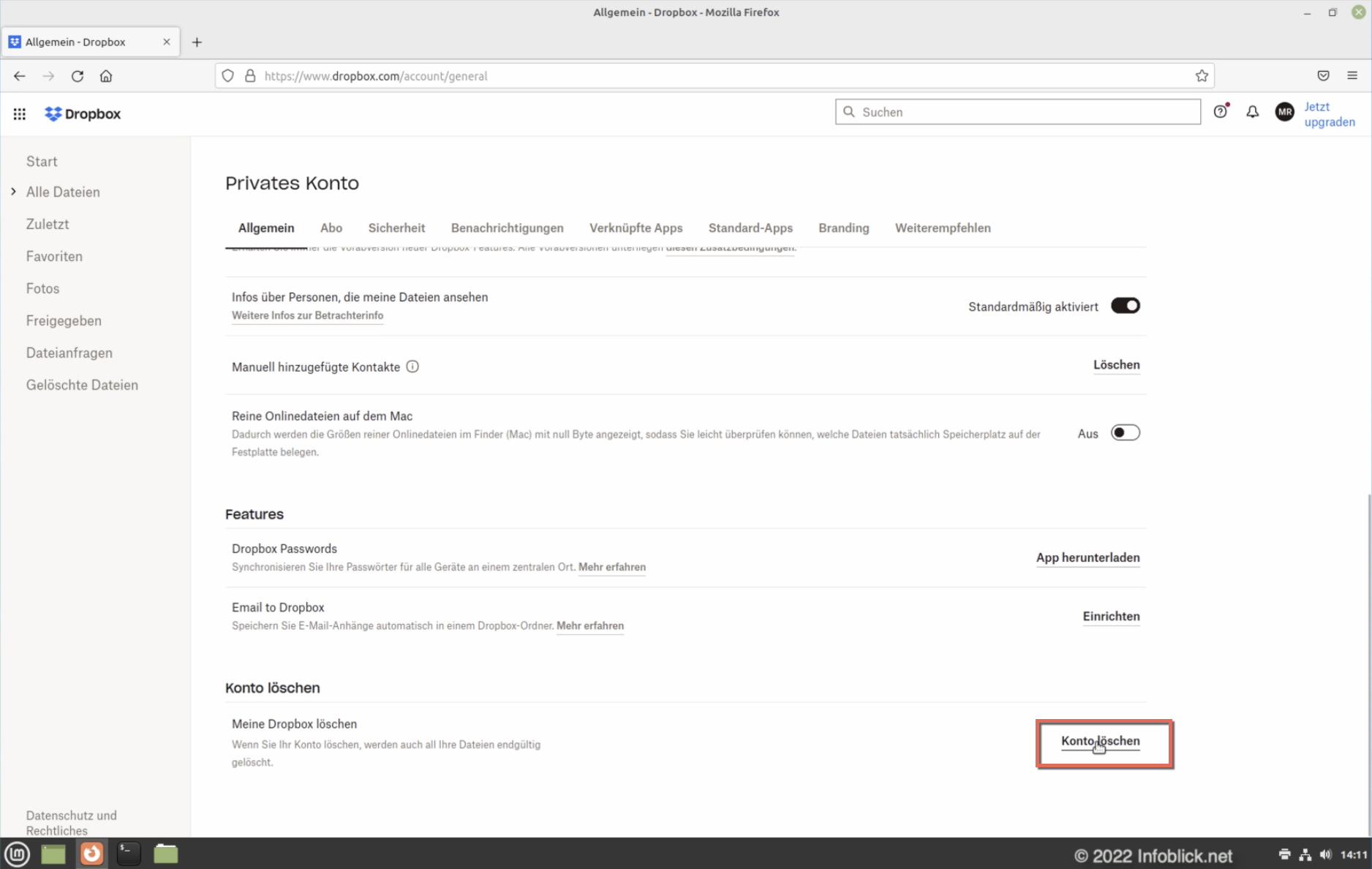Open the Weiterempfehlen tab

943,228
